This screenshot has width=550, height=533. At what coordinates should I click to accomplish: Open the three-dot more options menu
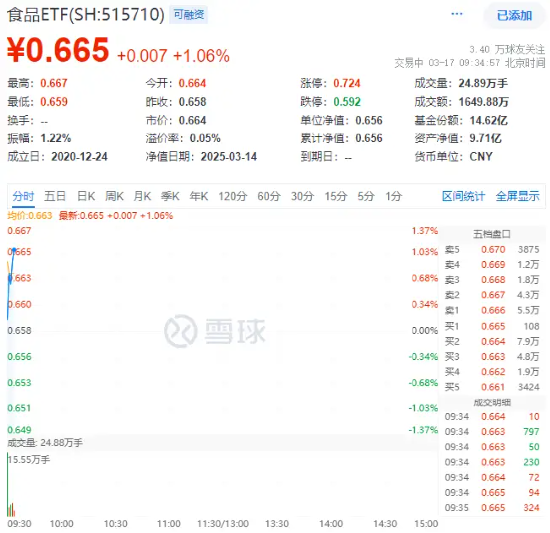(x=456, y=14)
